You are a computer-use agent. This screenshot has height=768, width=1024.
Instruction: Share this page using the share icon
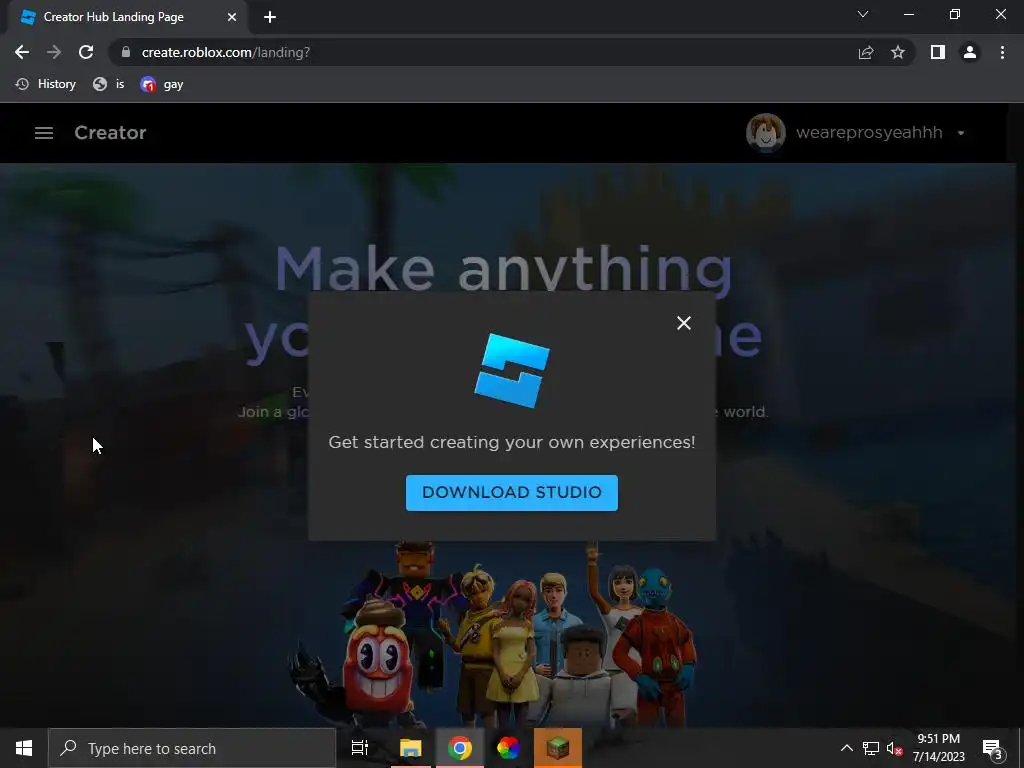tap(866, 52)
